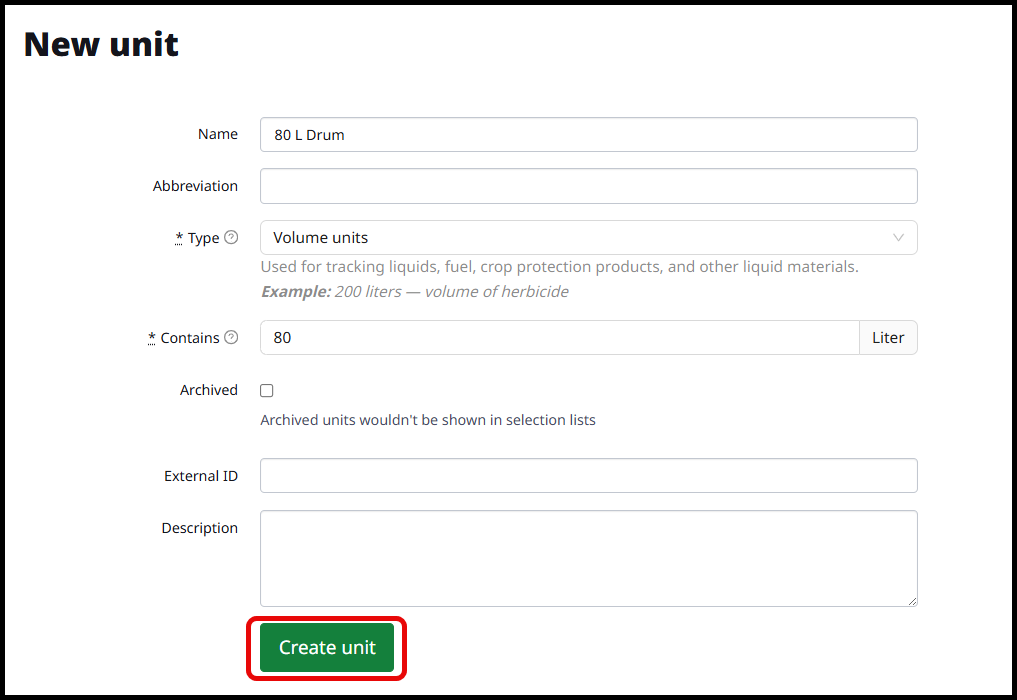Image resolution: width=1017 pixels, height=700 pixels.
Task: Click the help icon beside Contains
Action: point(231,338)
